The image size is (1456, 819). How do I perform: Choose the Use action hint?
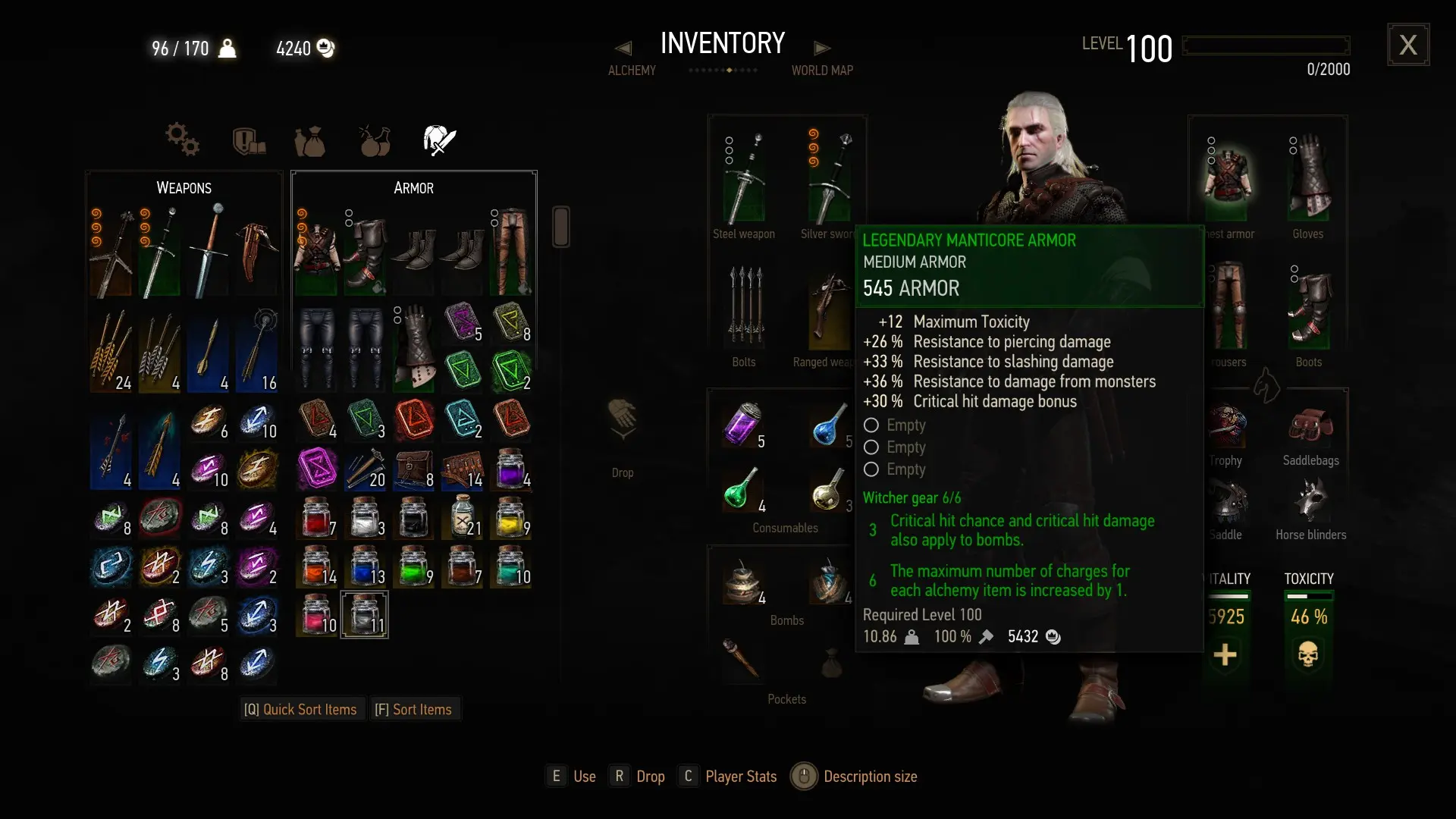pos(572,777)
